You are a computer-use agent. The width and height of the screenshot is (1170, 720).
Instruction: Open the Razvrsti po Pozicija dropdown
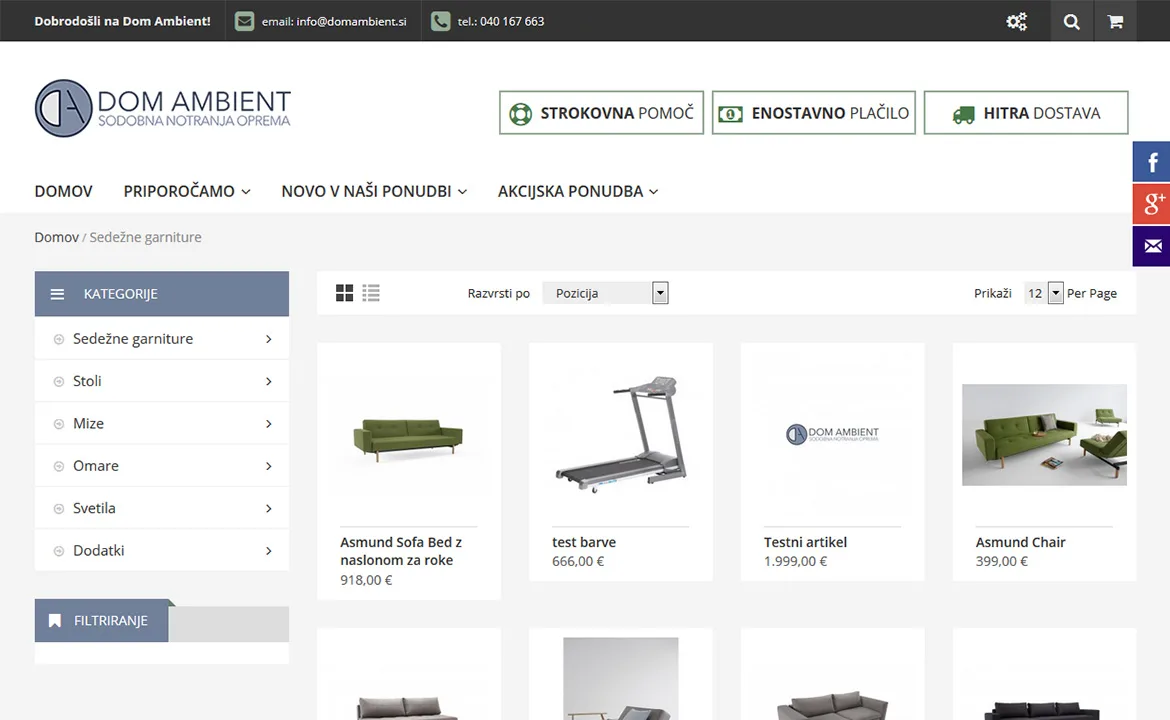point(605,293)
